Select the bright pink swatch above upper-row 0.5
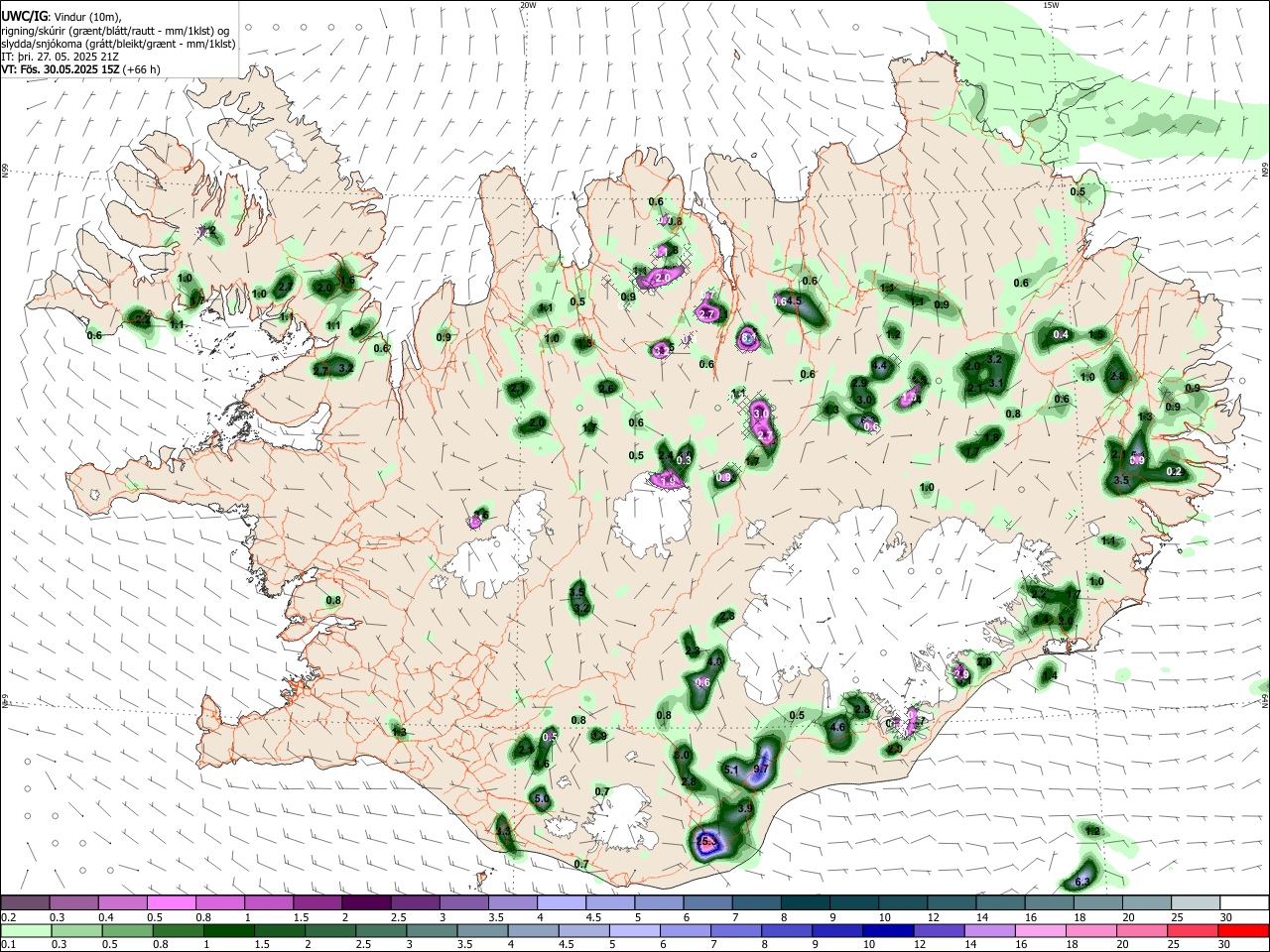 click(171, 903)
